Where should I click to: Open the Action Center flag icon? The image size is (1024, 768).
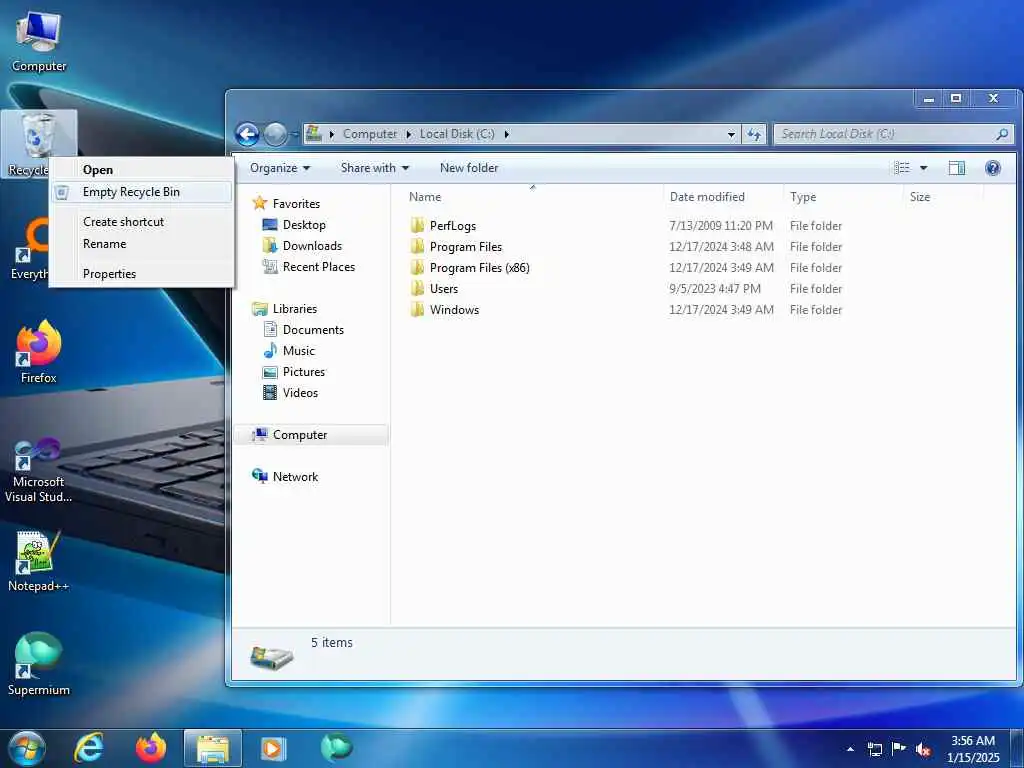(899, 748)
